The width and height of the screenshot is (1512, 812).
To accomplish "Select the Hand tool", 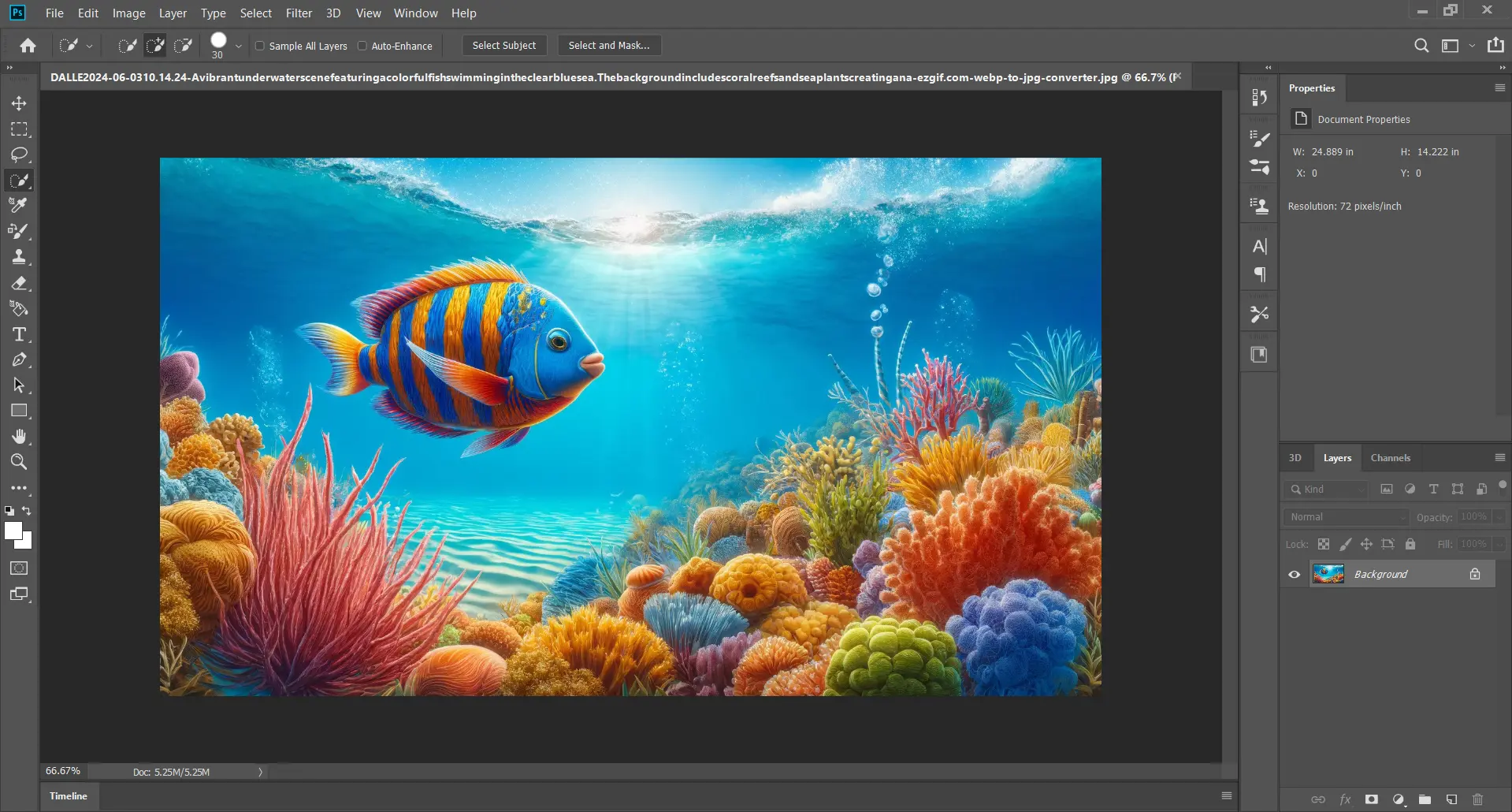I will point(19,437).
